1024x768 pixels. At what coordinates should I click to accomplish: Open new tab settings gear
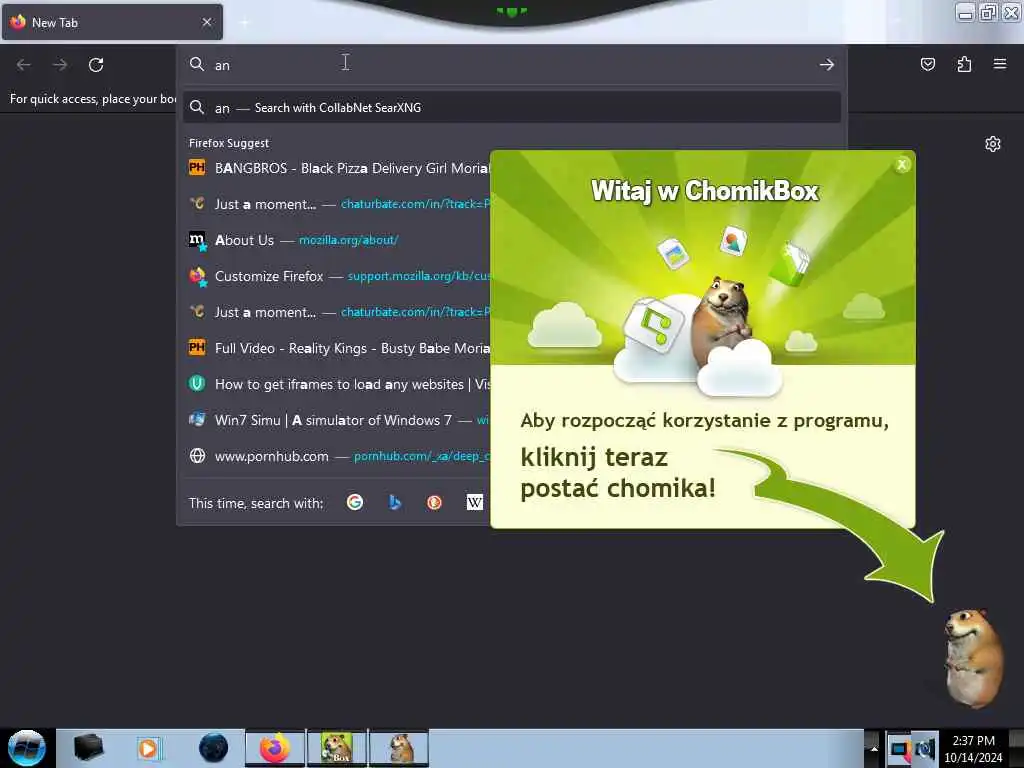pyautogui.click(x=993, y=144)
